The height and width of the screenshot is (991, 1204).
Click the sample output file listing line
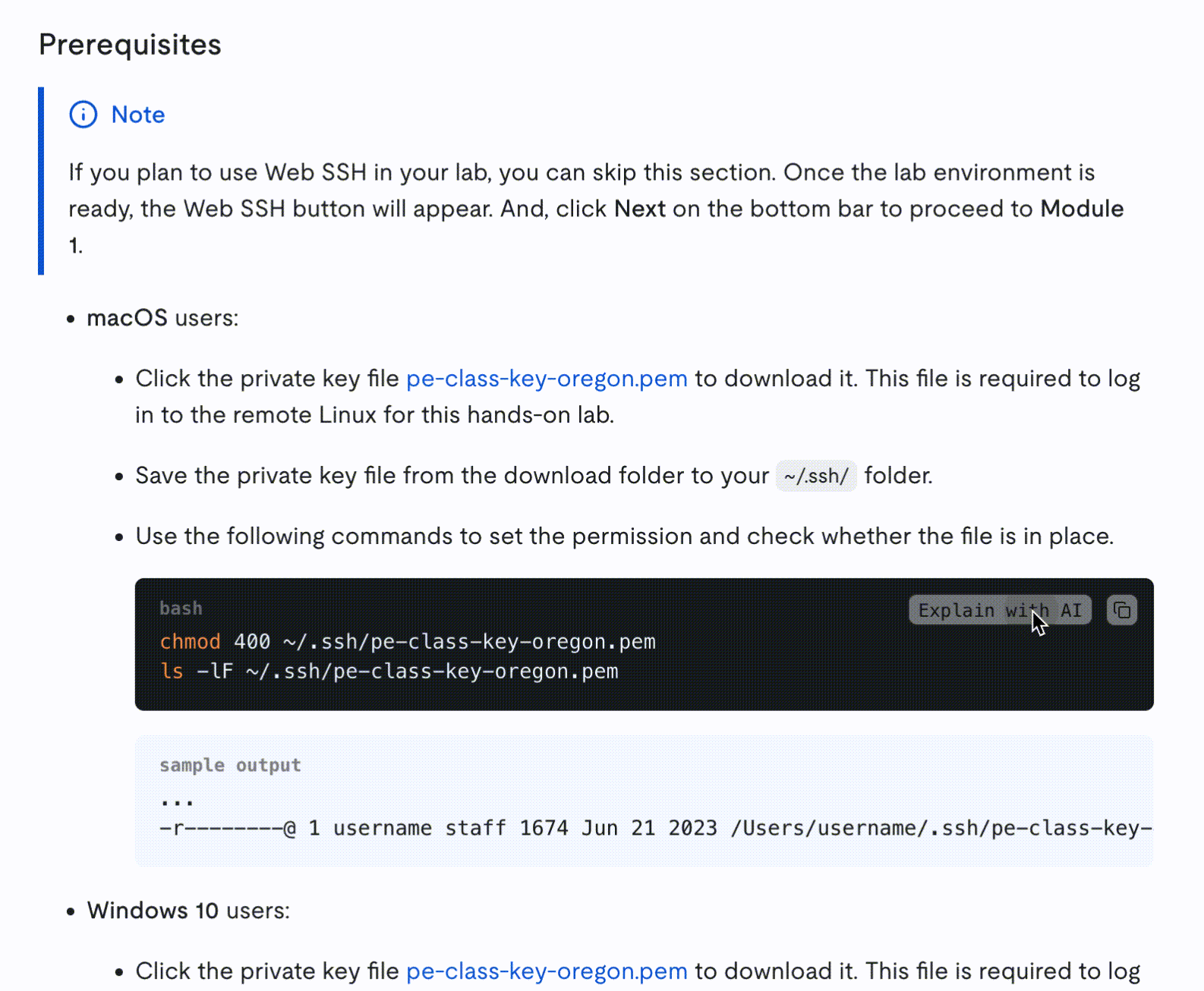(x=653, y=828)
